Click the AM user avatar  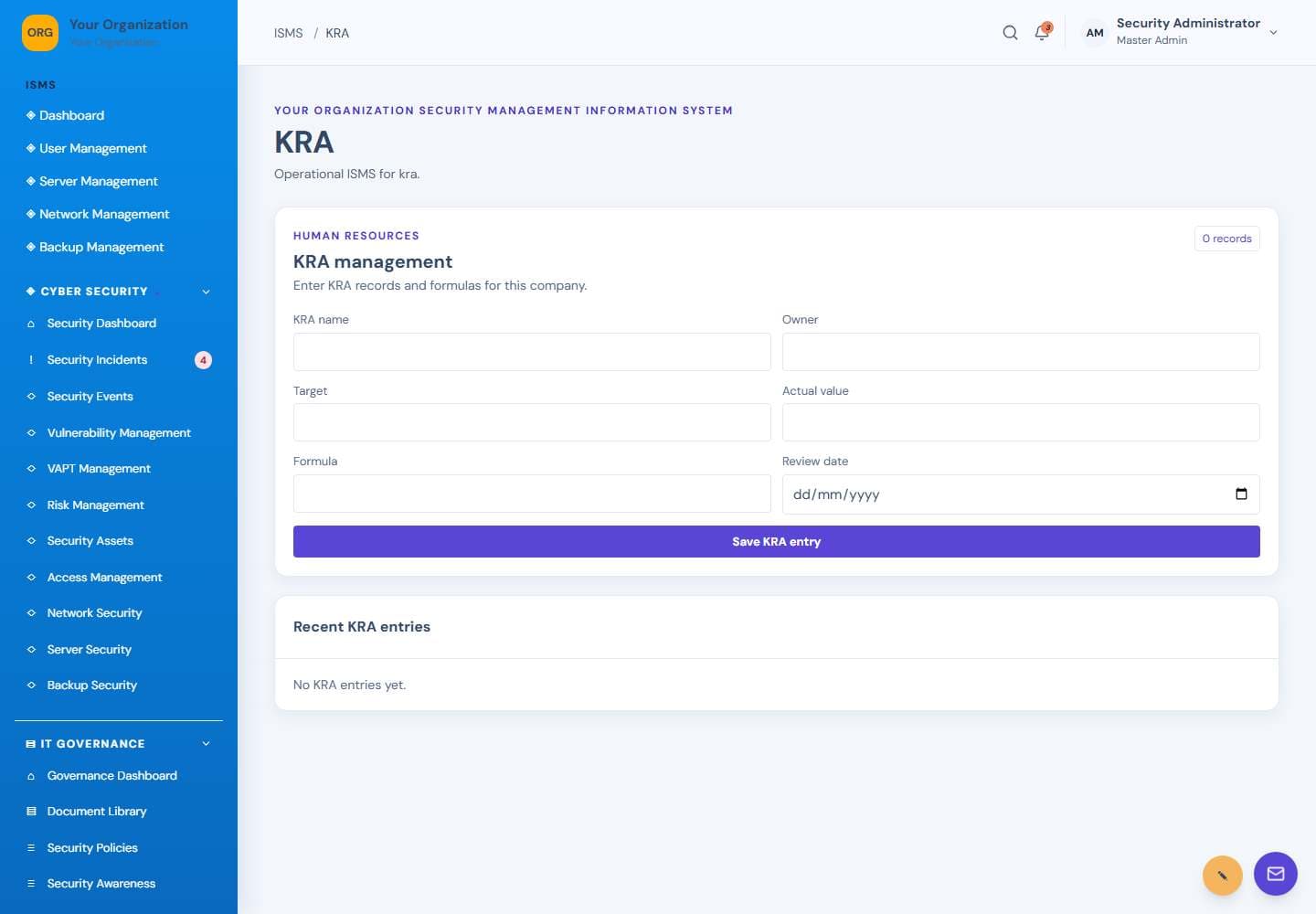1095,33
